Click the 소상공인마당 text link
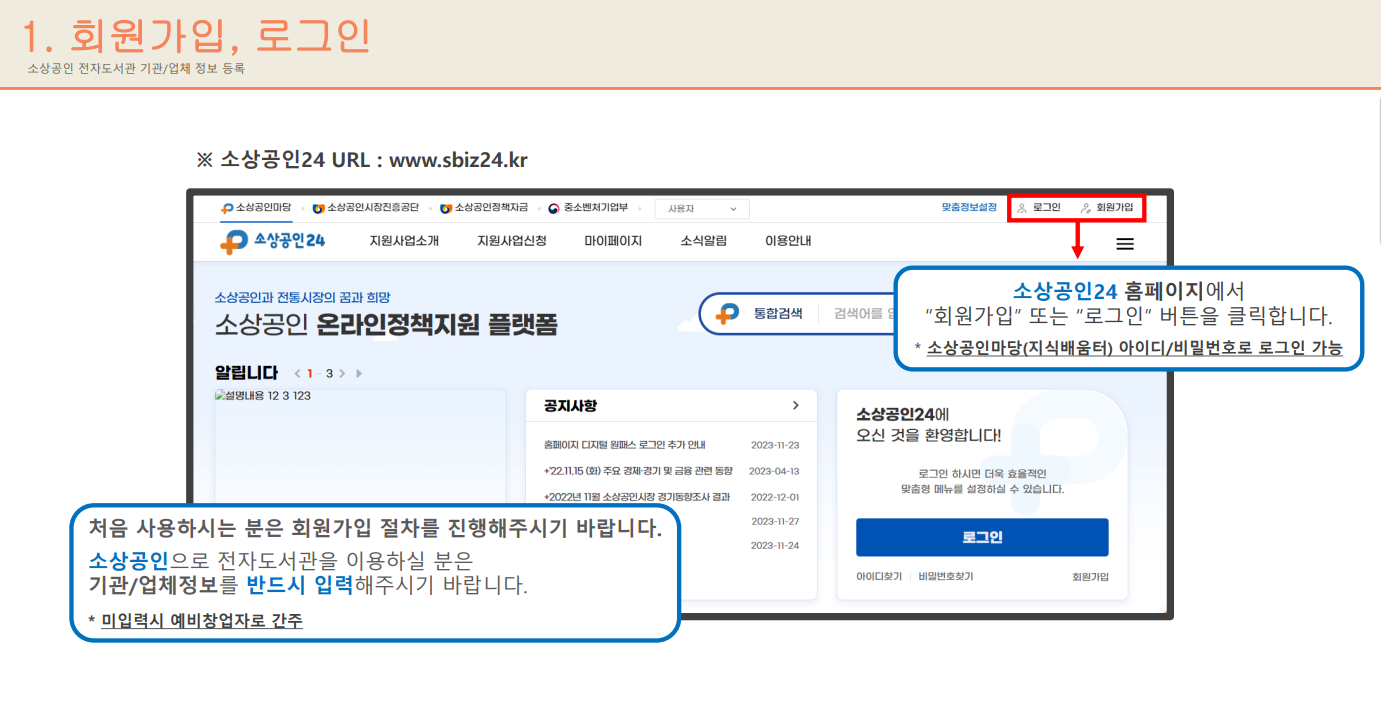The width and height of the screenshot is (1381, 706). (264, 208)
